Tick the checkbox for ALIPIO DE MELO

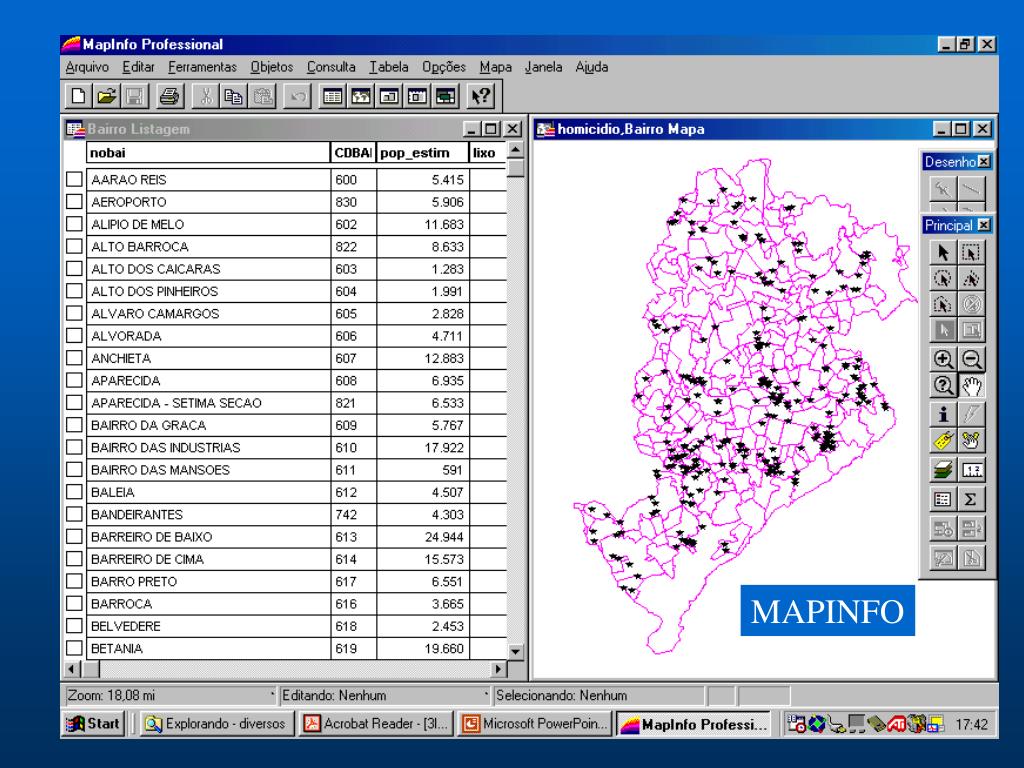tap(74, 224)
